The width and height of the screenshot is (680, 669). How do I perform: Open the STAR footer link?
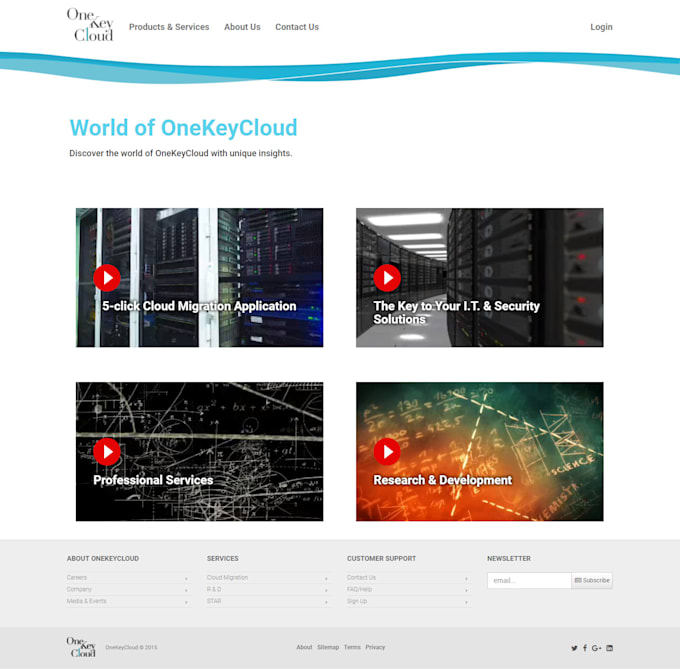click(x=214, y=601)
